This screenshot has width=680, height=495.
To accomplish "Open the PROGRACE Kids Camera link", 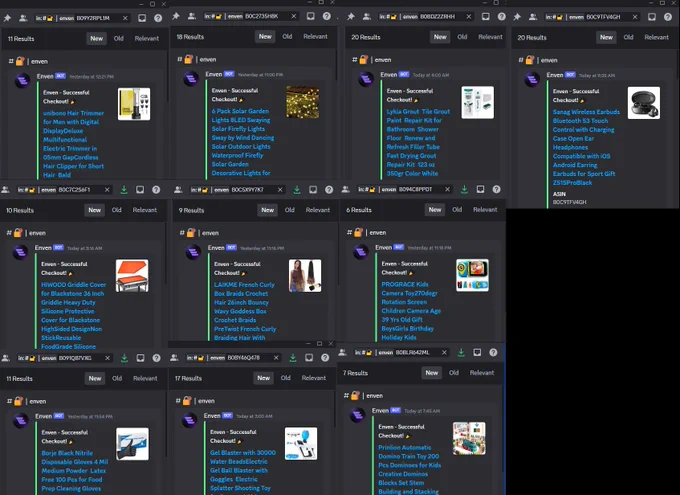I will [x=411, y=311].
